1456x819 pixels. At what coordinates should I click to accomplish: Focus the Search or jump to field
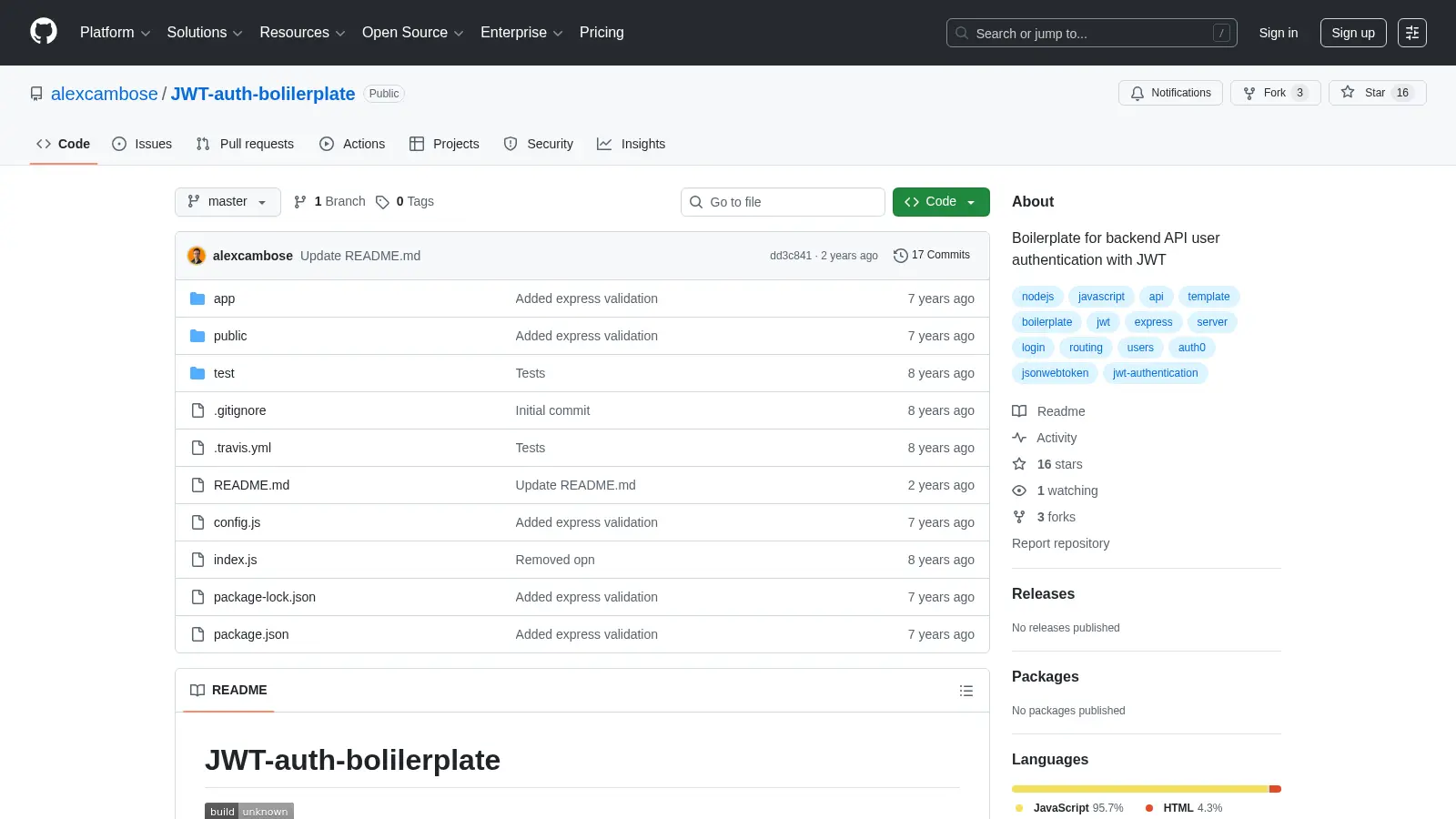1091,33
